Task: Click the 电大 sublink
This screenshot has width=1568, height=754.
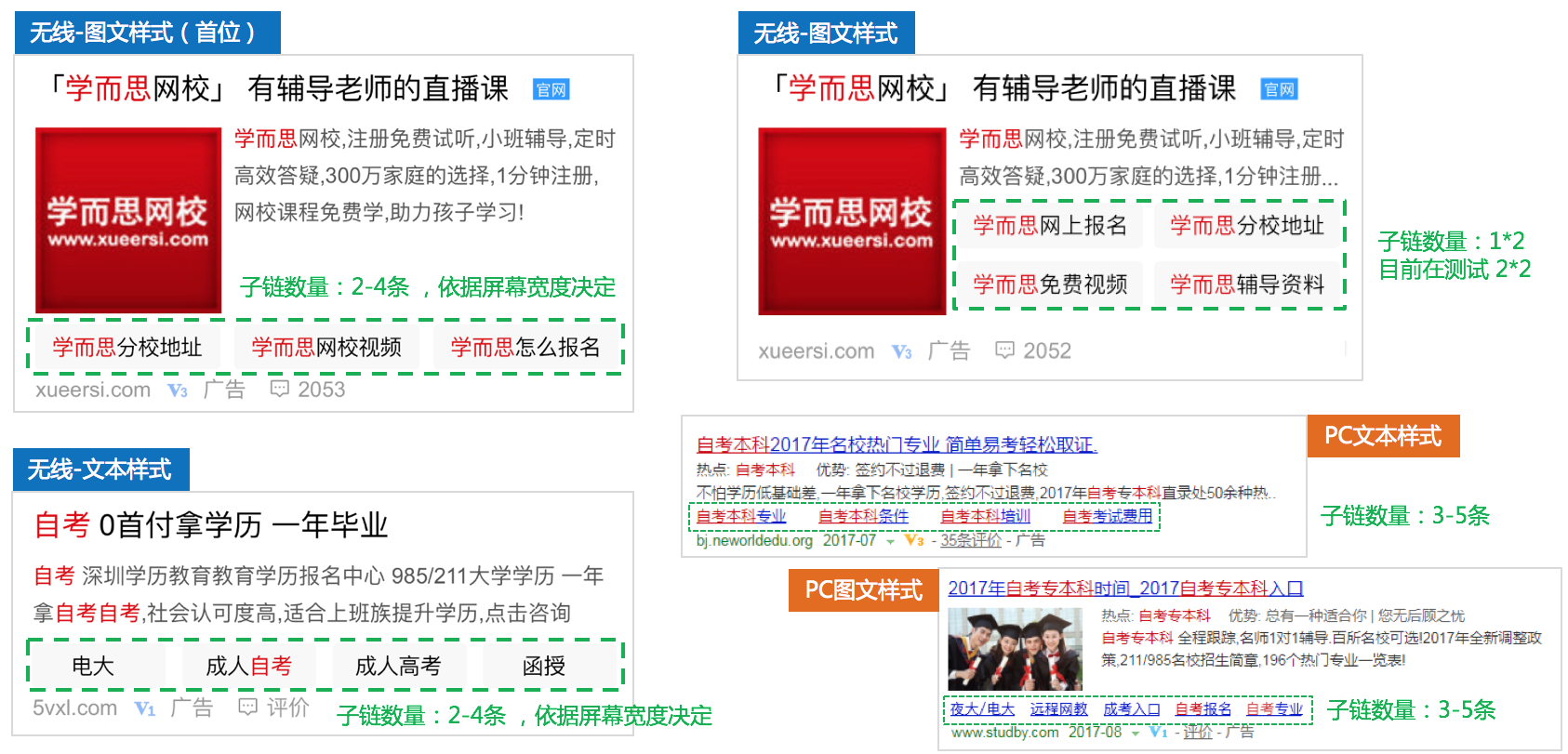Action: click(x=93, y=666)
